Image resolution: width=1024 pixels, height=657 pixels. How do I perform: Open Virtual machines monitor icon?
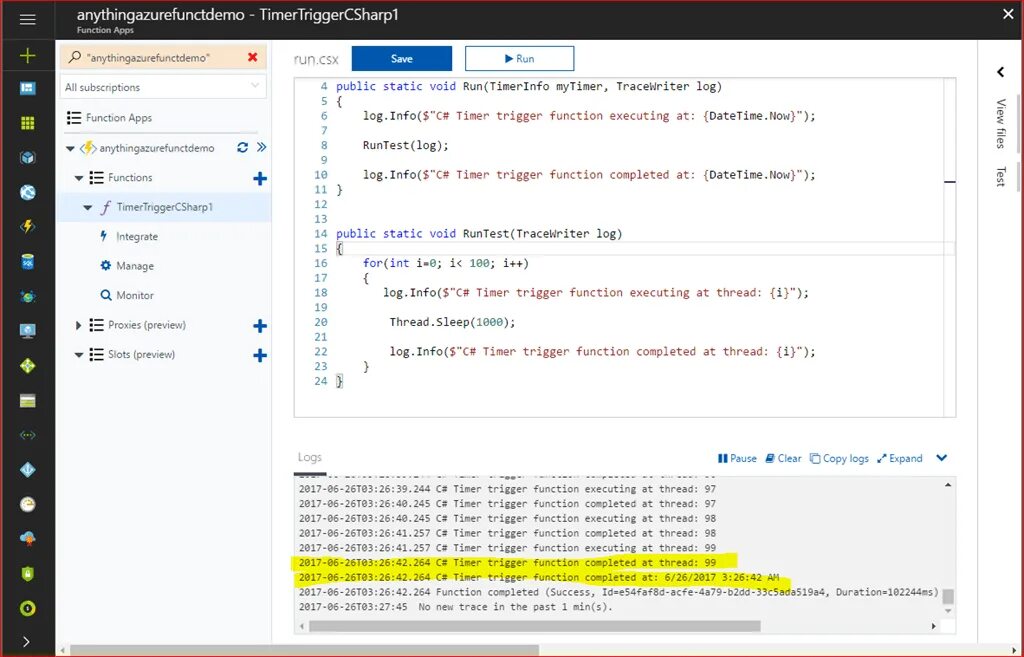pos(27,331)
